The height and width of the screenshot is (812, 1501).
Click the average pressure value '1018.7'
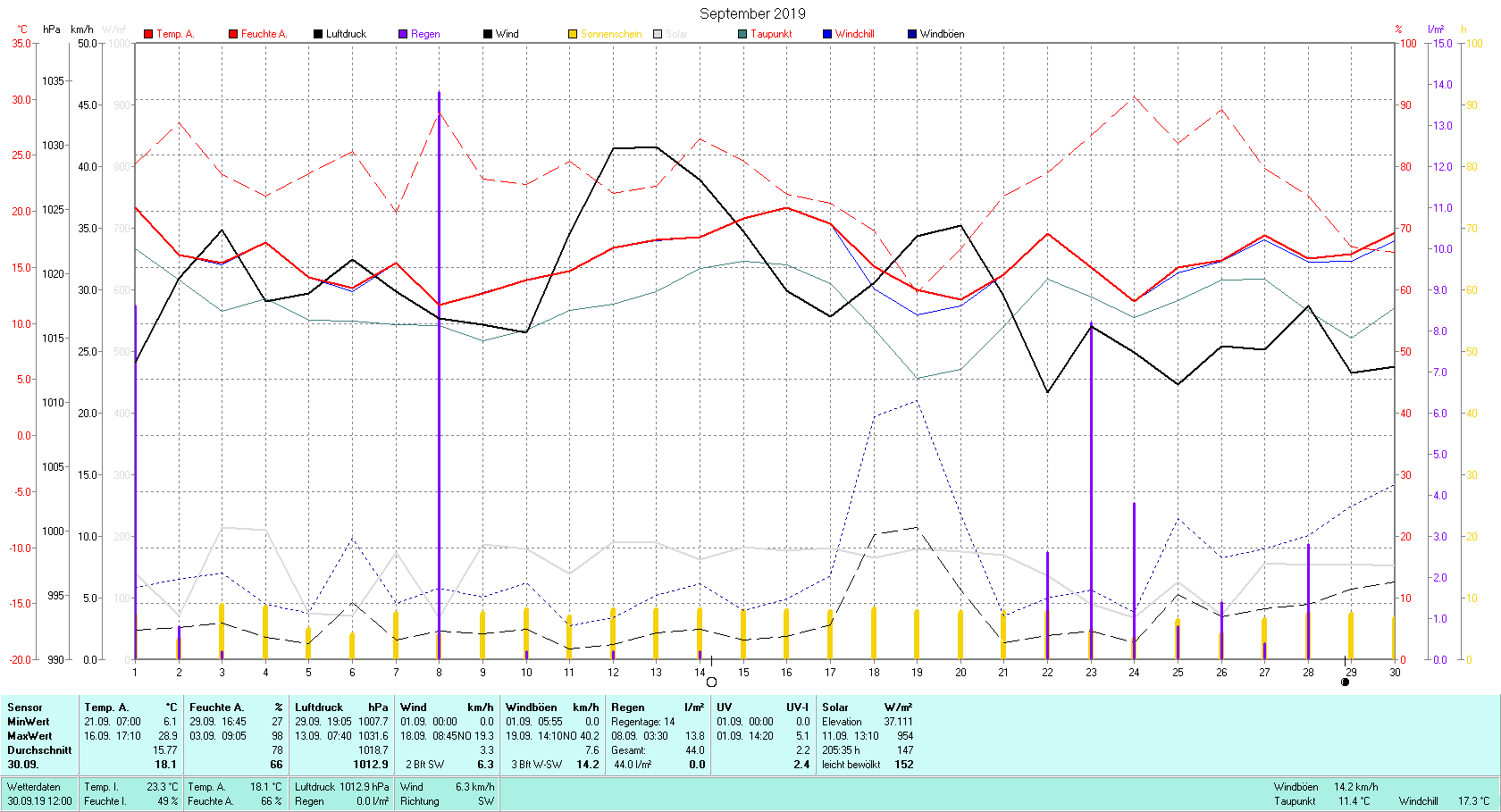click(x=373, y=750)
